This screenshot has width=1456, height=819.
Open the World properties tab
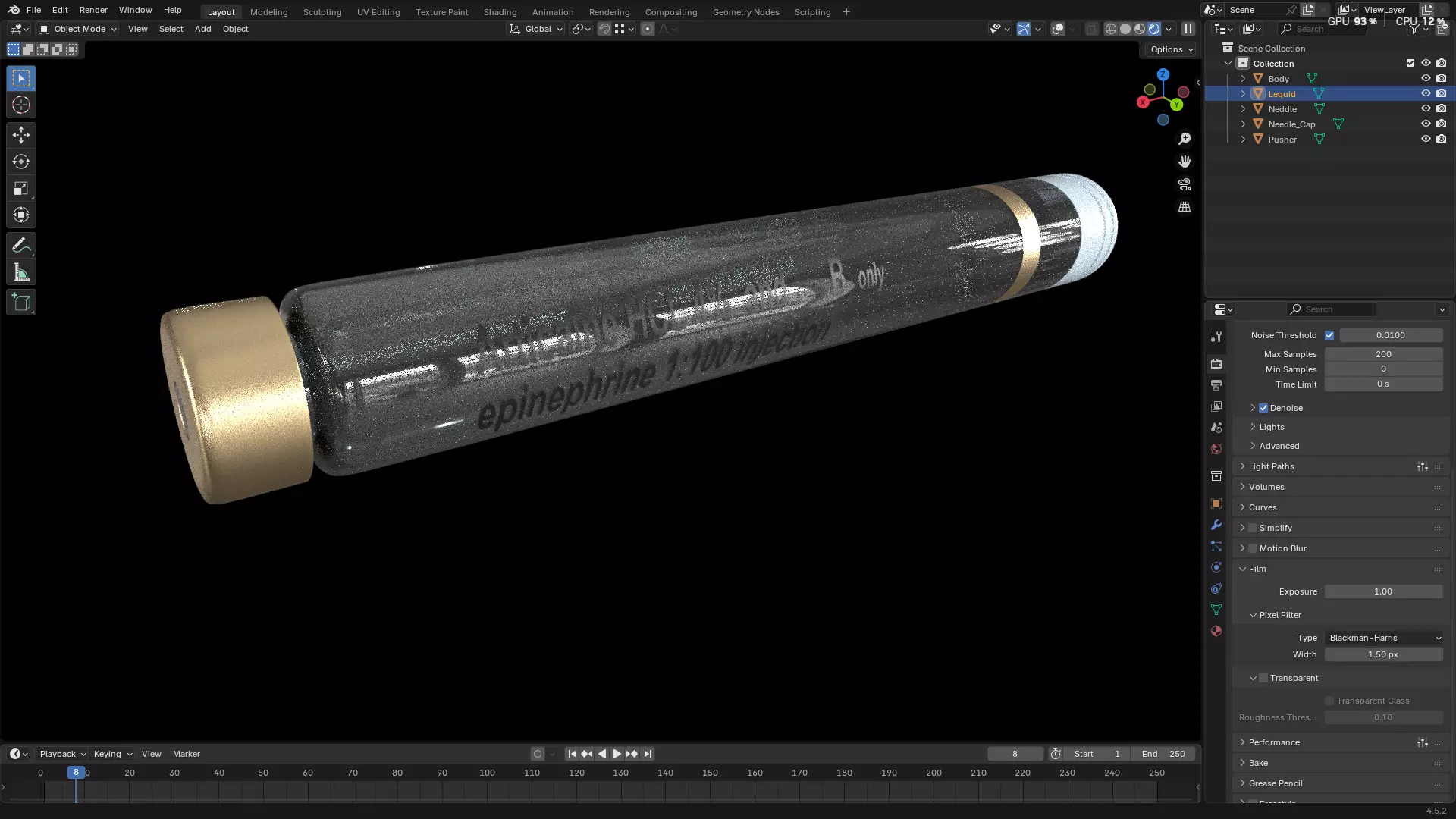tap(1216, 449)
